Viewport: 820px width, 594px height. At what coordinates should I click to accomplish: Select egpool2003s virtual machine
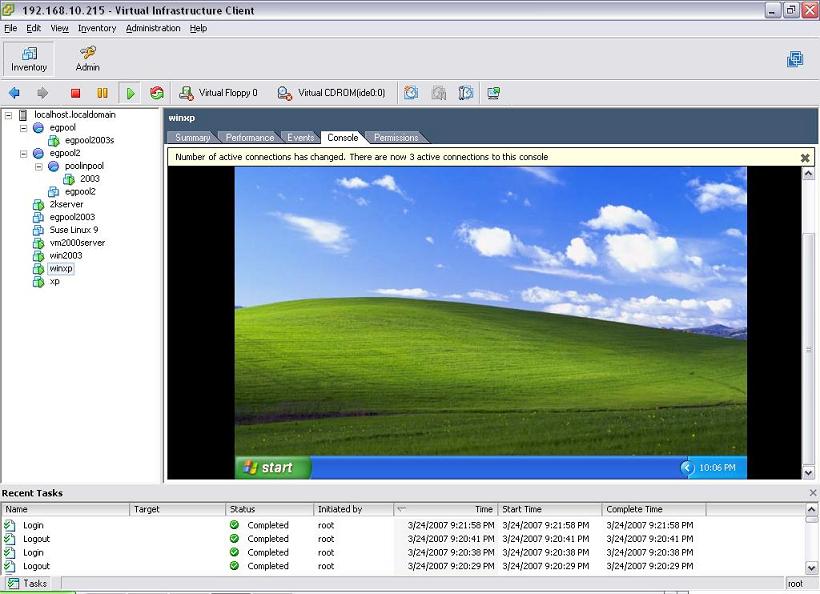pos(89,140)
